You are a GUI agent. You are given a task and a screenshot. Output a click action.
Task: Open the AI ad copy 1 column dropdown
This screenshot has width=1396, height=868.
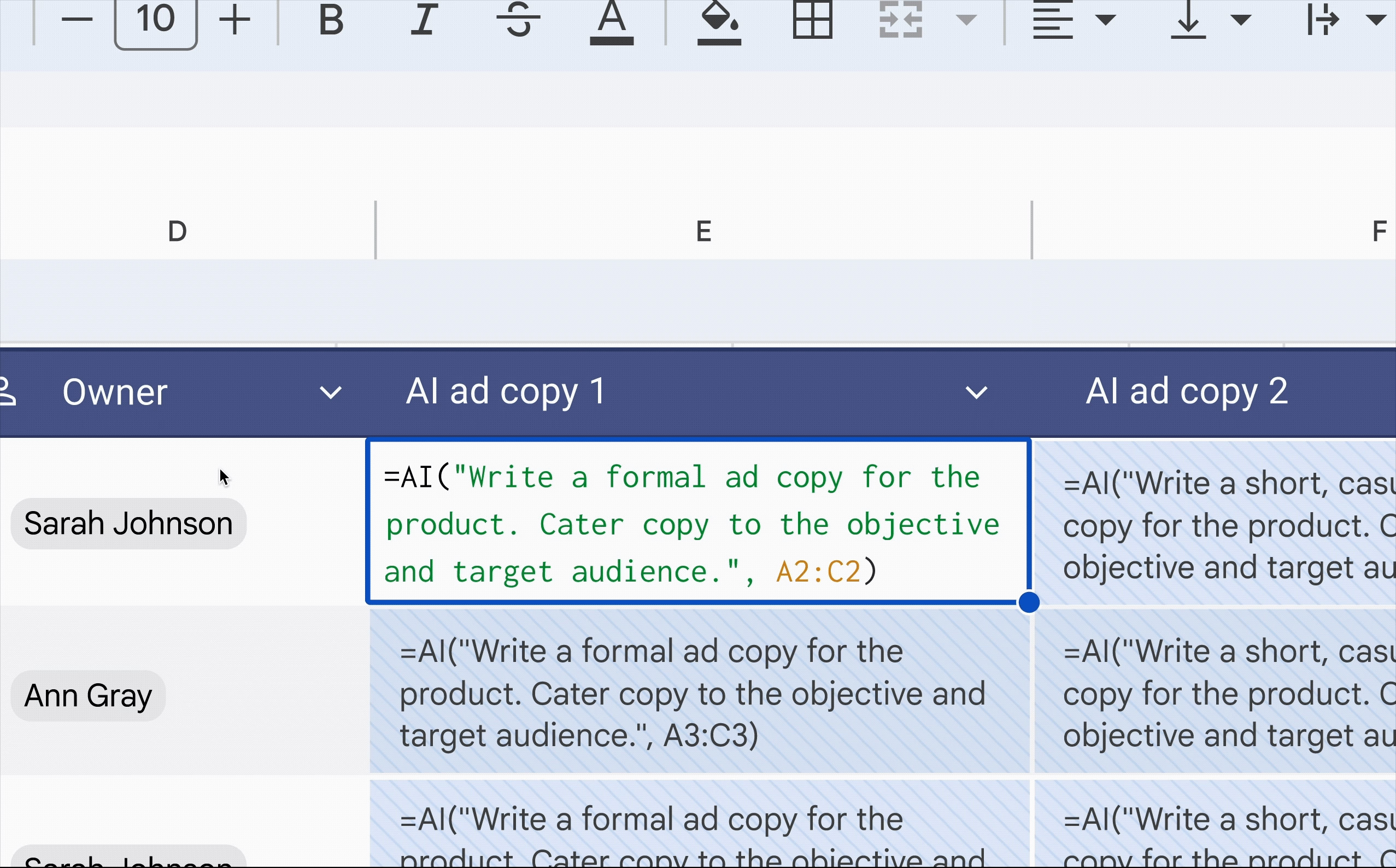pos(976,392)
